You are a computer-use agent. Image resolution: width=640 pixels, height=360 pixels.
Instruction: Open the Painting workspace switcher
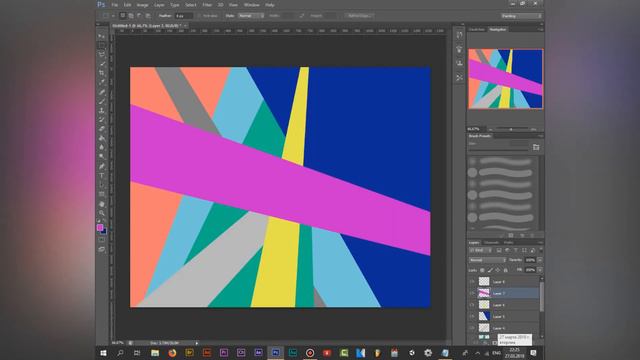pos(521,16)
